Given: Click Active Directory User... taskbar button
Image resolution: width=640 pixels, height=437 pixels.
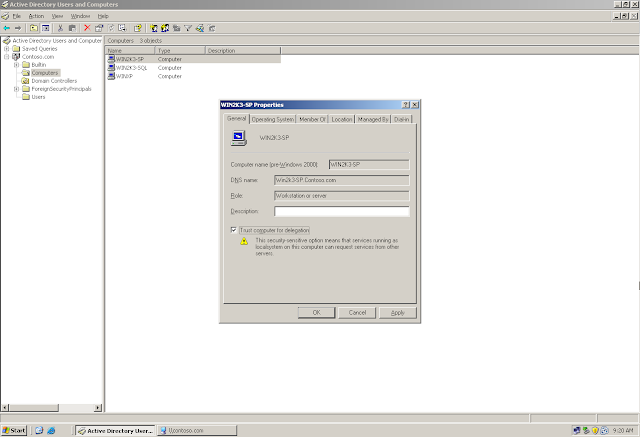Looking at the screenshot, I should click(x=116, y=430).
